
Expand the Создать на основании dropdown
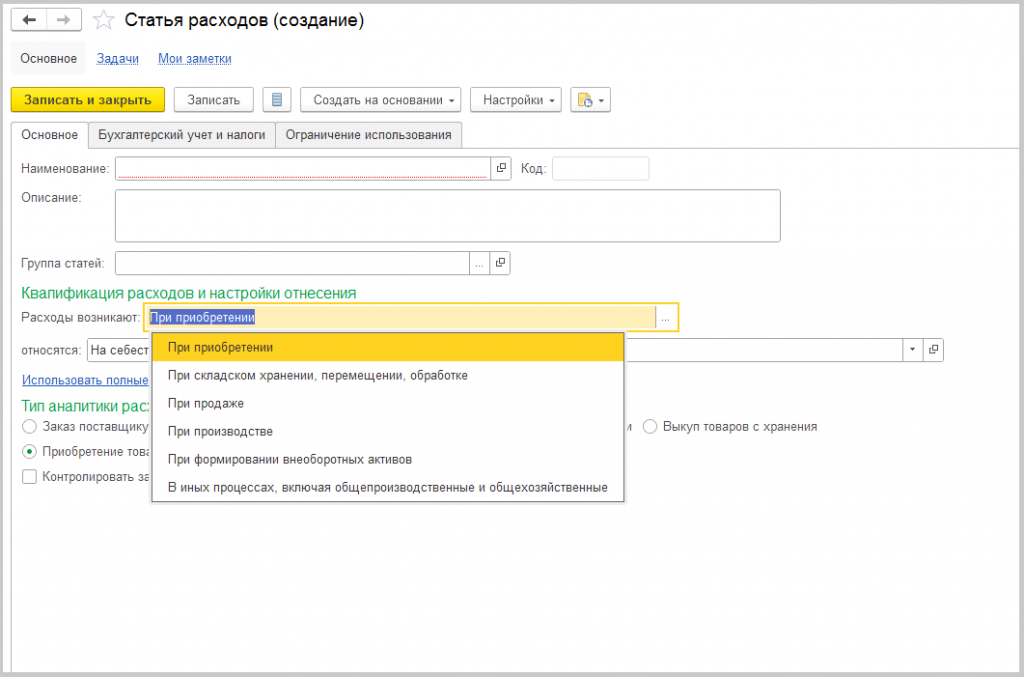click(385, 100)
